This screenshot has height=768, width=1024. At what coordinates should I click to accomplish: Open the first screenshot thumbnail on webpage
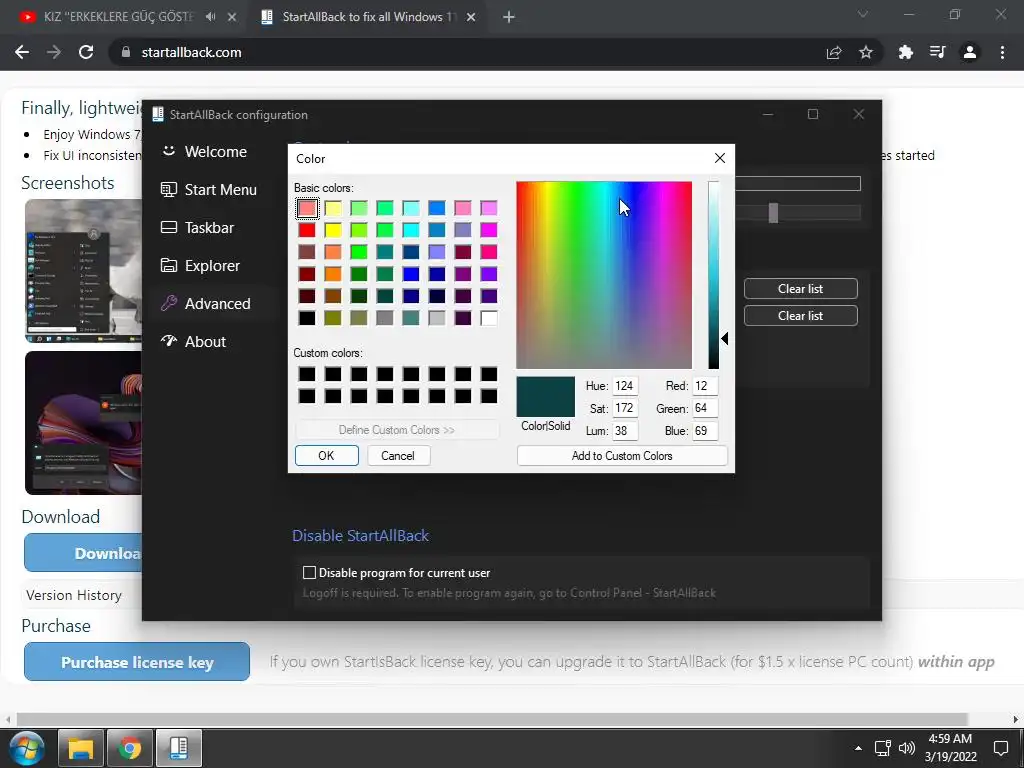(x=84, y=271)
